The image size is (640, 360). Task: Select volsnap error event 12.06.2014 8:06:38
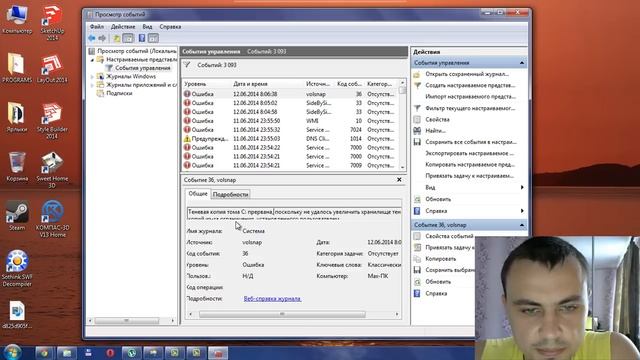pyautogui.click(x=290, y=94)
